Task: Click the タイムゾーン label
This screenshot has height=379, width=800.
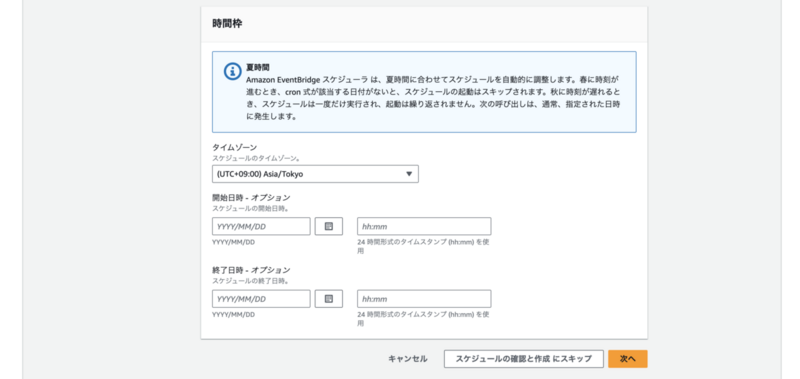Action: click(235, 147)
